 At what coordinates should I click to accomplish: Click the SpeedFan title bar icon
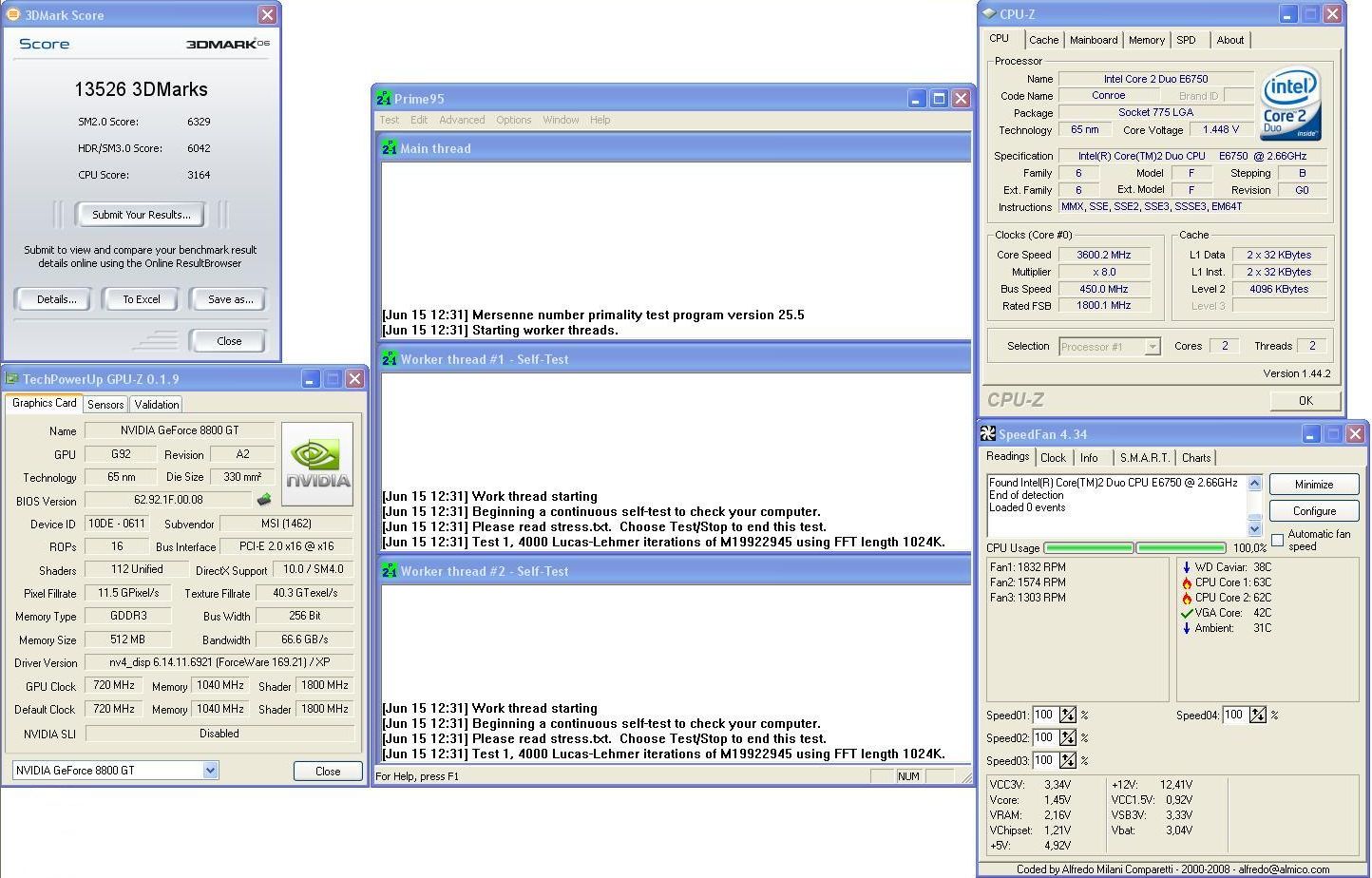point(989,433)
